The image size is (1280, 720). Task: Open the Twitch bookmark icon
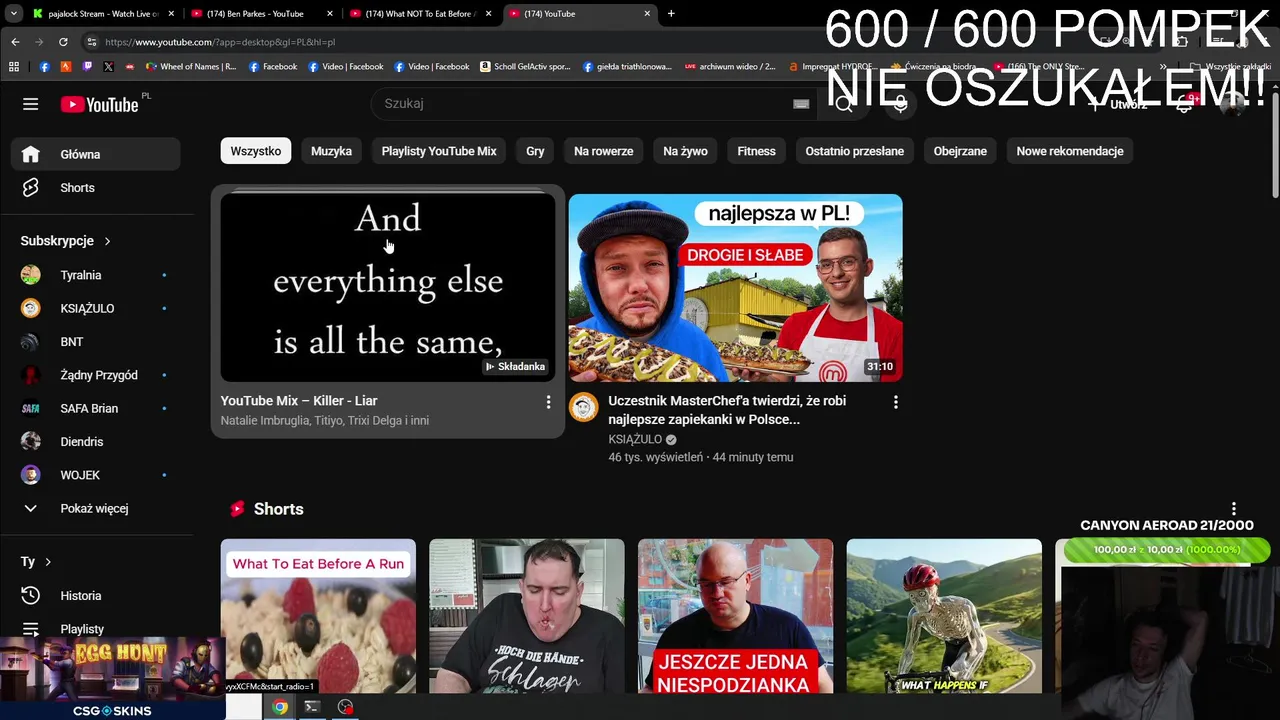(87, 67)
